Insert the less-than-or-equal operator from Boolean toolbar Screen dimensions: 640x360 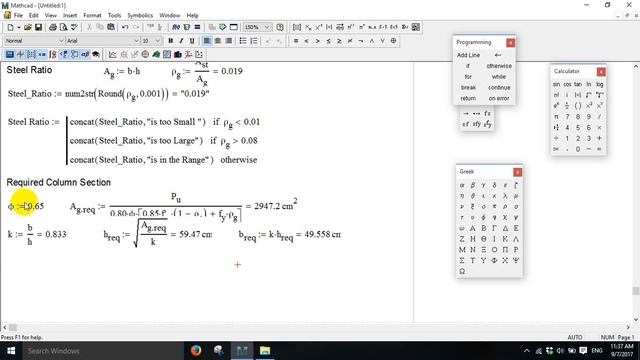[328, 41]
